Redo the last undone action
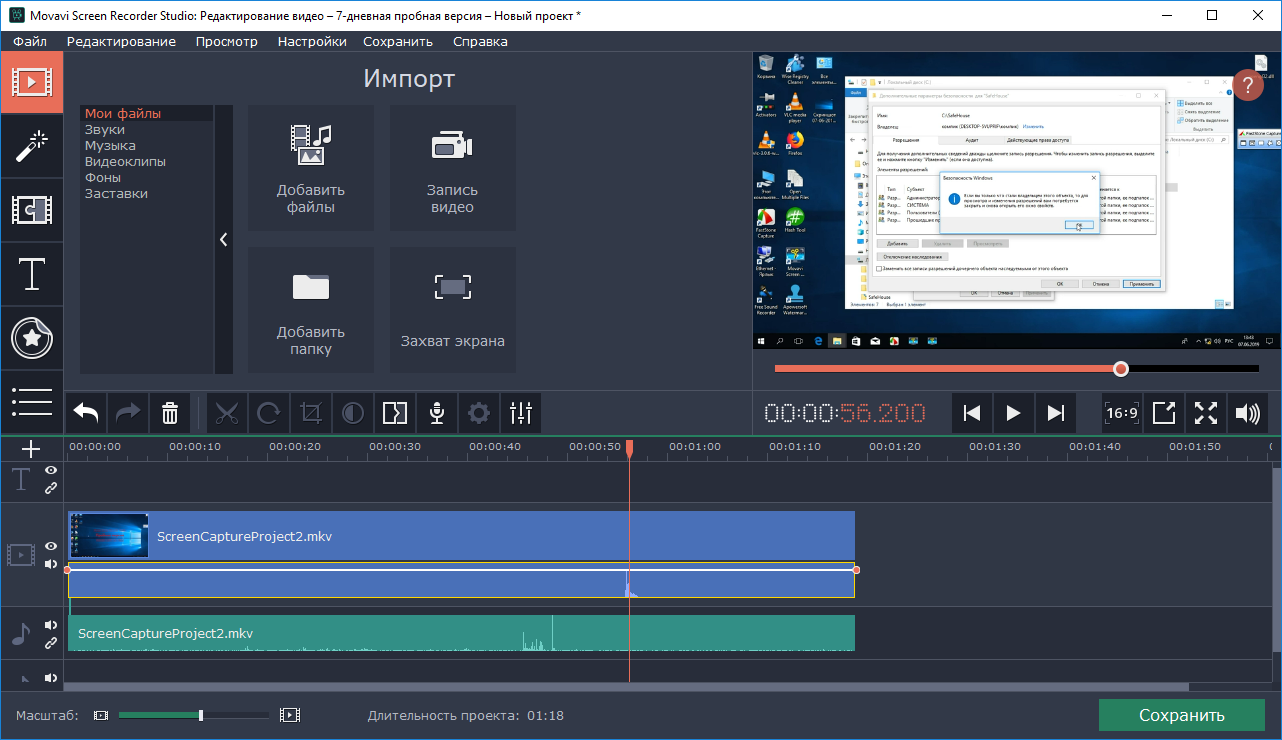1282x740 pixels. click(x=129, y=412)
